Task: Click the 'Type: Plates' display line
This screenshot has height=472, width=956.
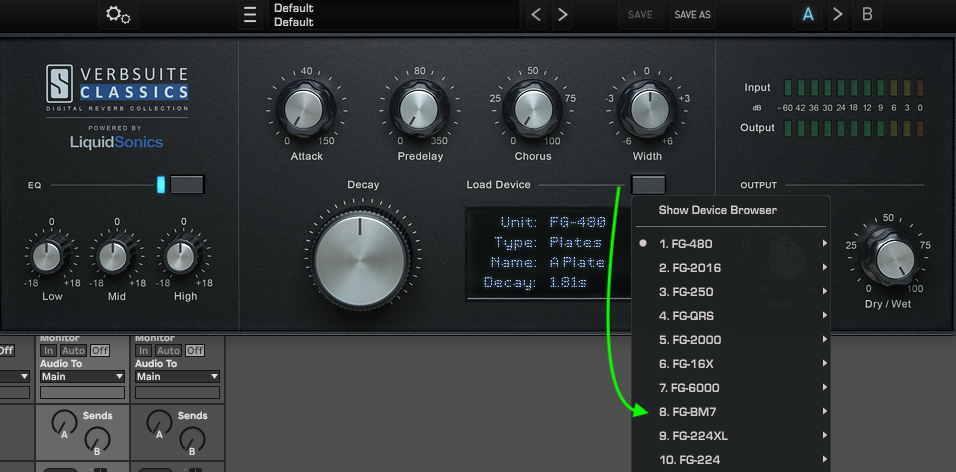Action: (x=548, y=242)
